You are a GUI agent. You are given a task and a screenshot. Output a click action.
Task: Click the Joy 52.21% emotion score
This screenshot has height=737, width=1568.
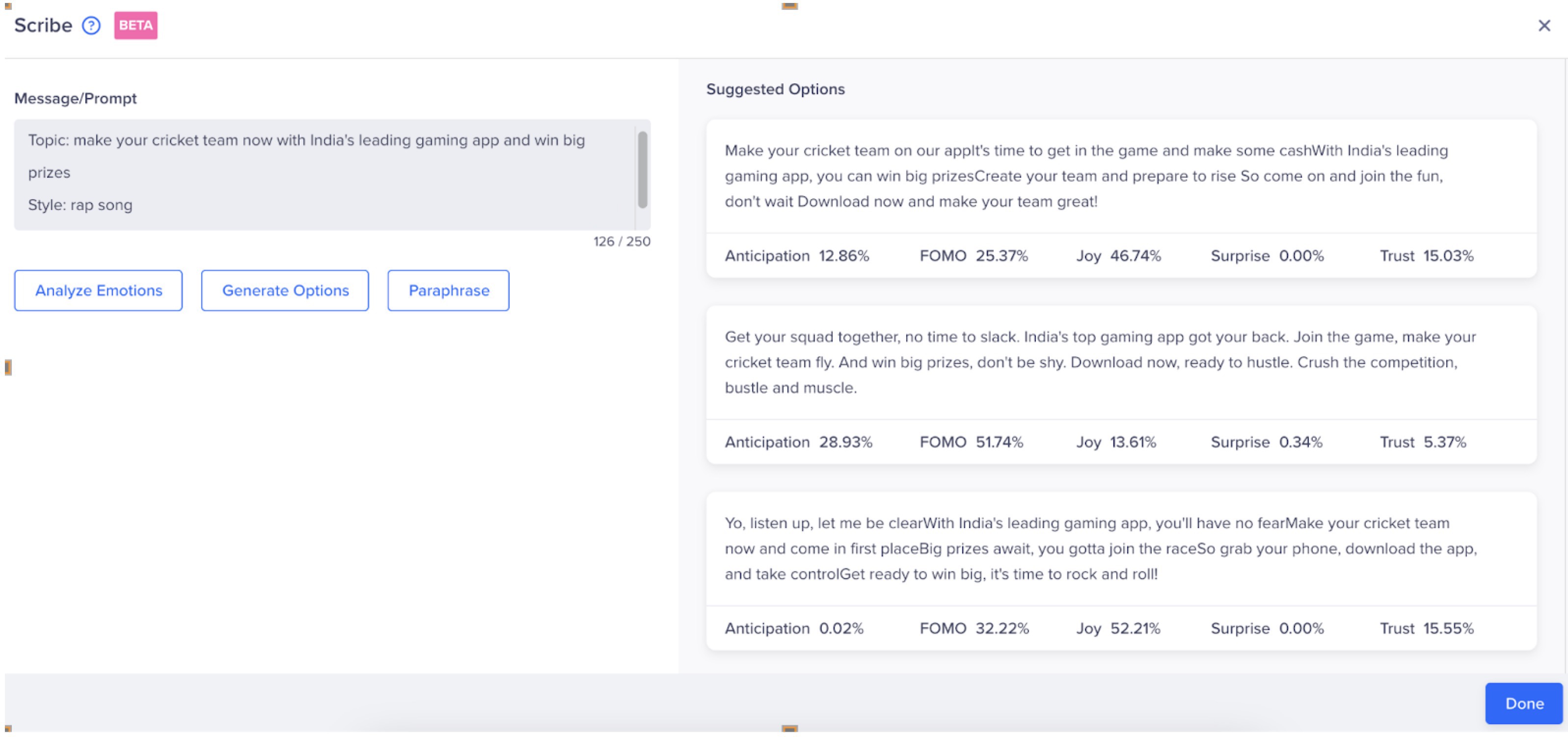(x=1118, y=628)
